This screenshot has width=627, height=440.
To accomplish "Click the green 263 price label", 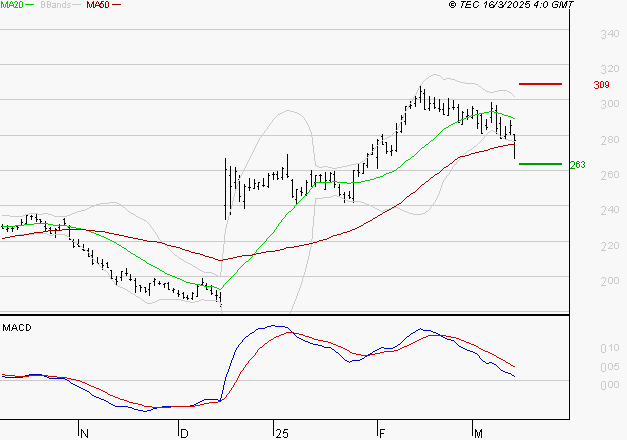I will (576, 165).
